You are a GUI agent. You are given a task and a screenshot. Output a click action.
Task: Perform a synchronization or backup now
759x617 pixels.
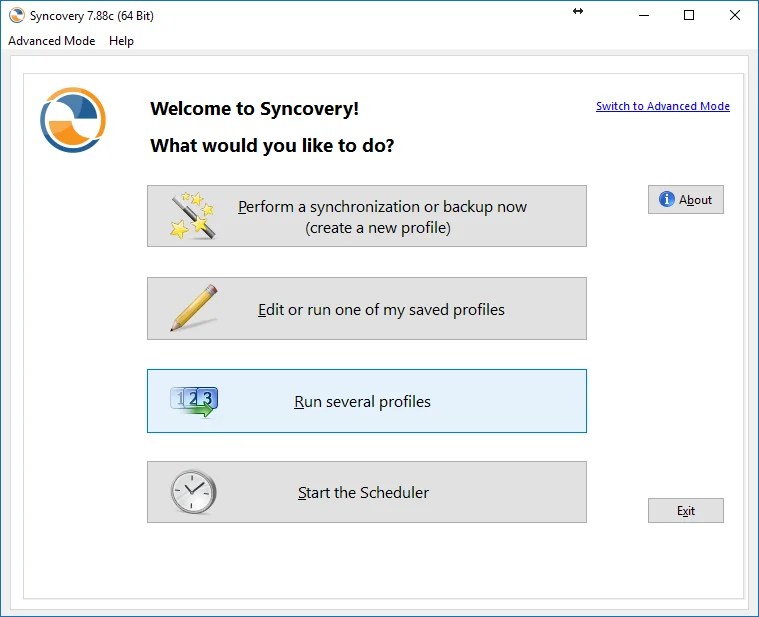[367, 216]
